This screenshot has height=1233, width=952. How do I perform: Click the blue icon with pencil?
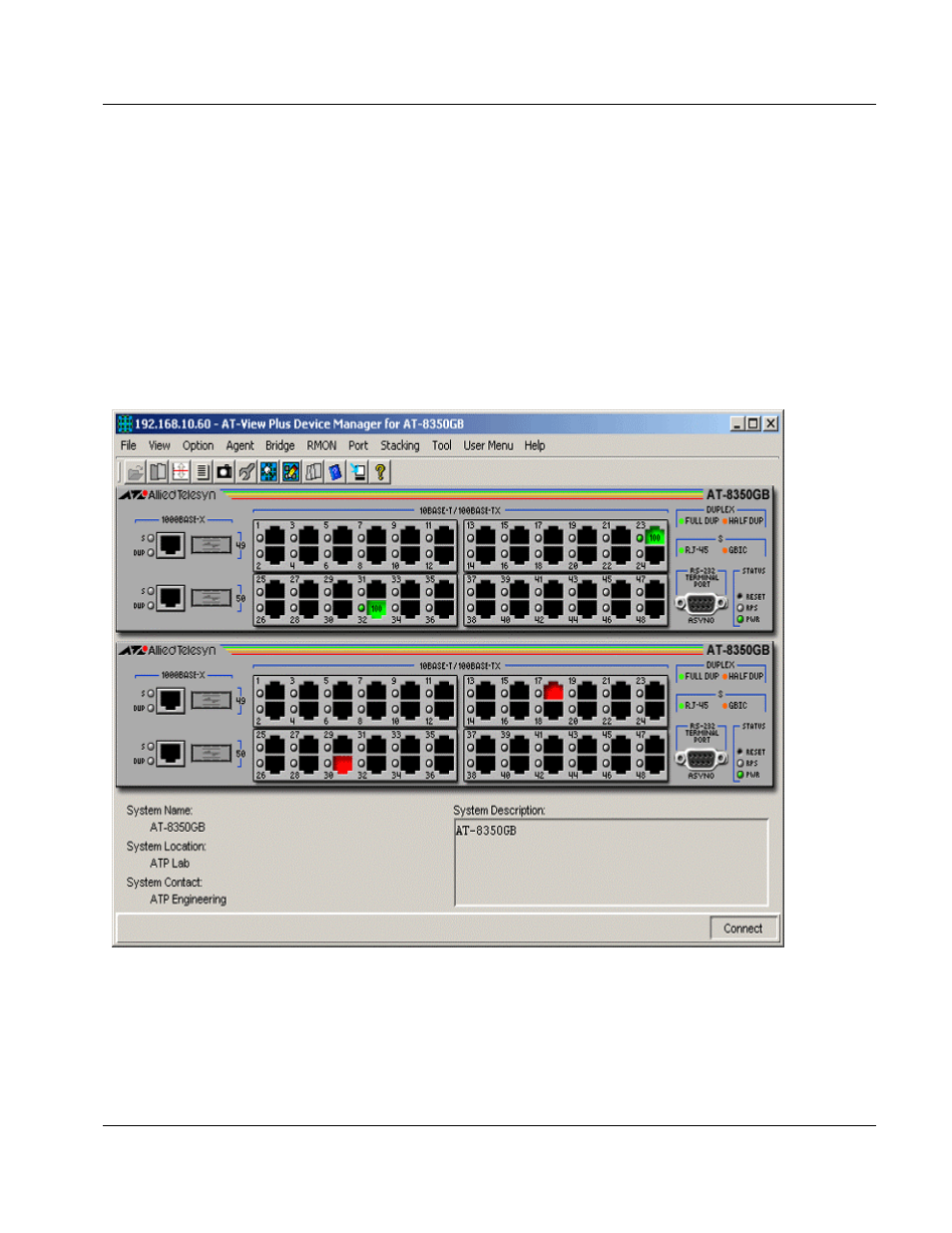click(x=290, y=472)
